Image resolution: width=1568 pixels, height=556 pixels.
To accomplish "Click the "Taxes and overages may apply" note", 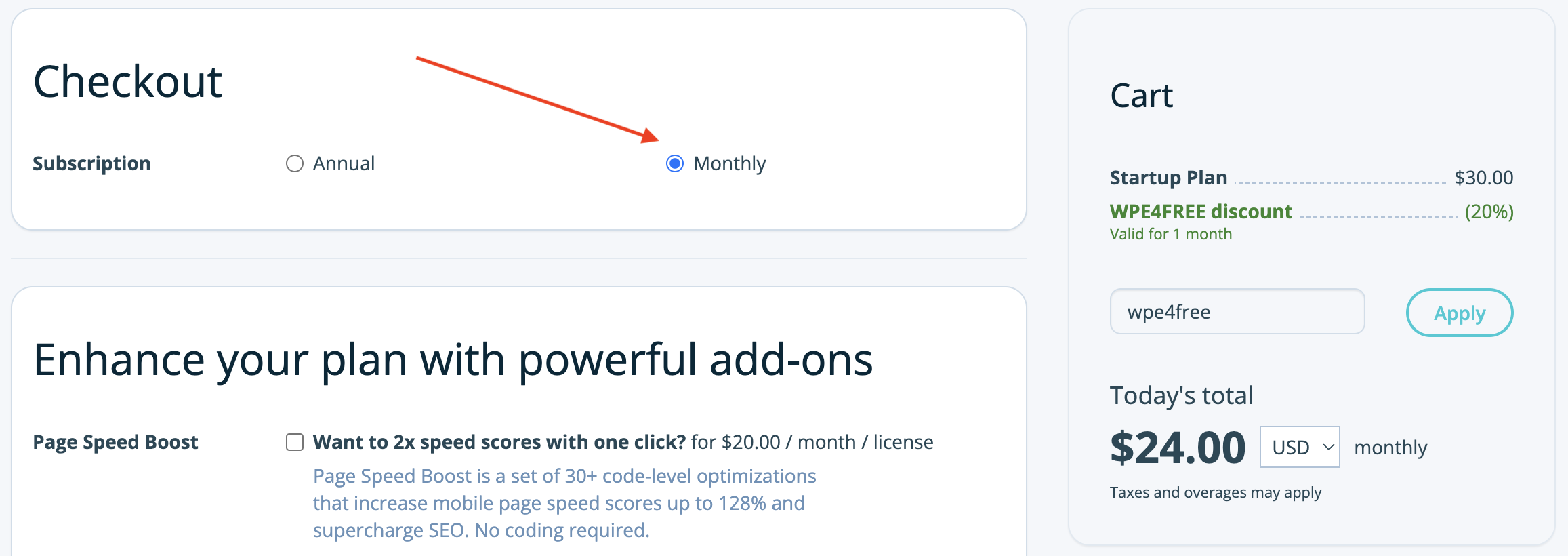I will click(1215, 492).
